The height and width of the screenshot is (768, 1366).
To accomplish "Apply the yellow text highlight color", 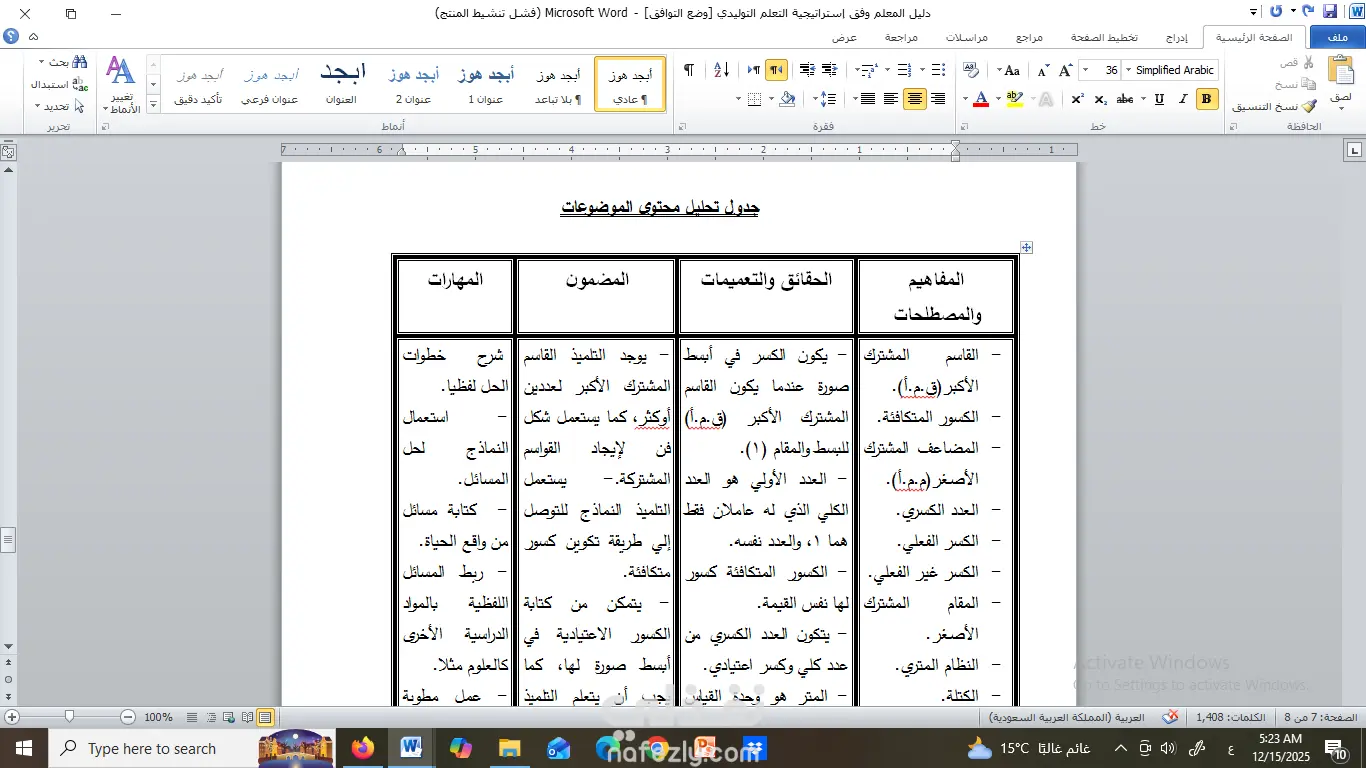I will tap(1013, 99).
